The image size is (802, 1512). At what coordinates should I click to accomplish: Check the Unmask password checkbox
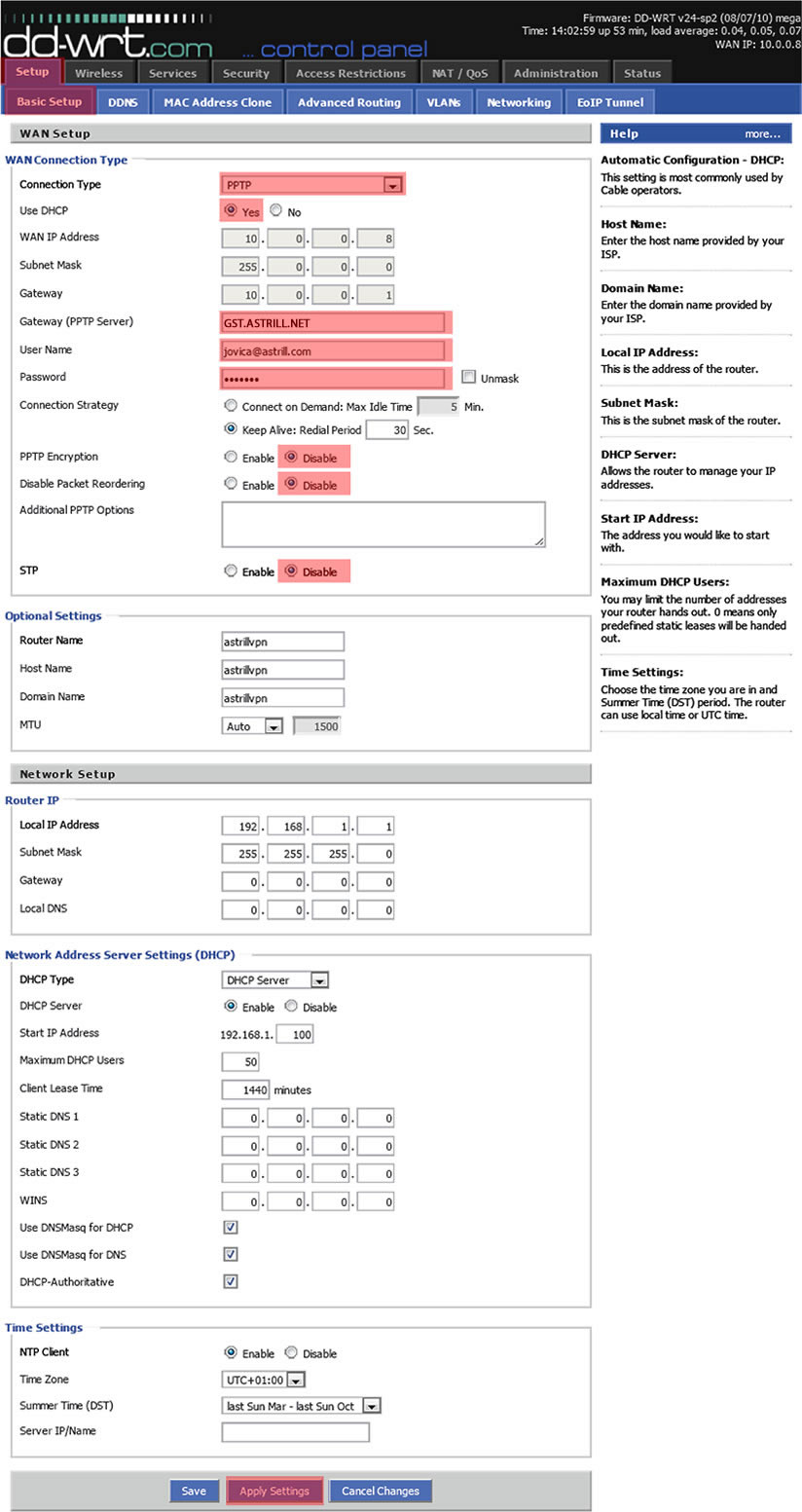click(x=469, y=377)
